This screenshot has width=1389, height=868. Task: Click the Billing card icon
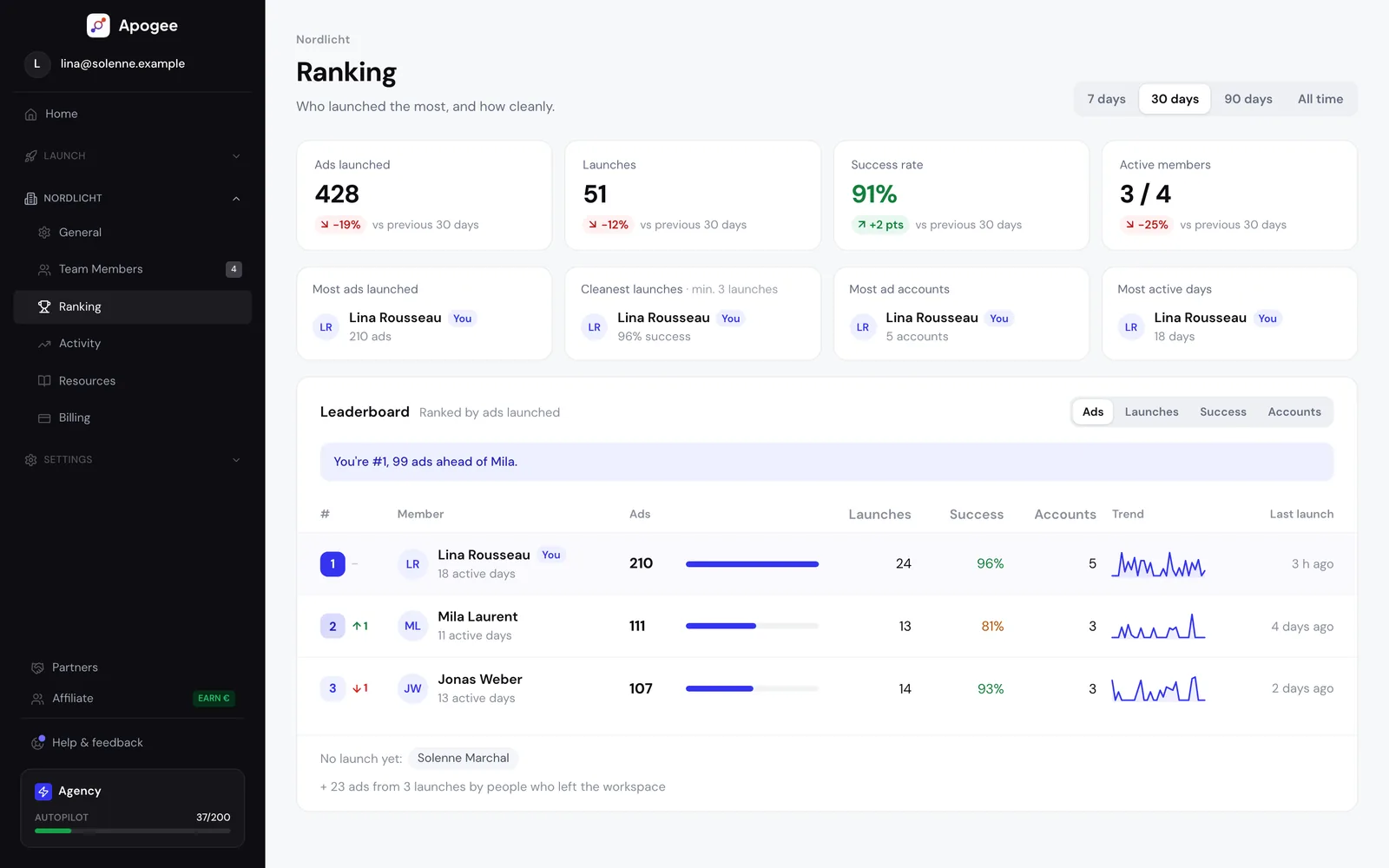pos(44,418)
